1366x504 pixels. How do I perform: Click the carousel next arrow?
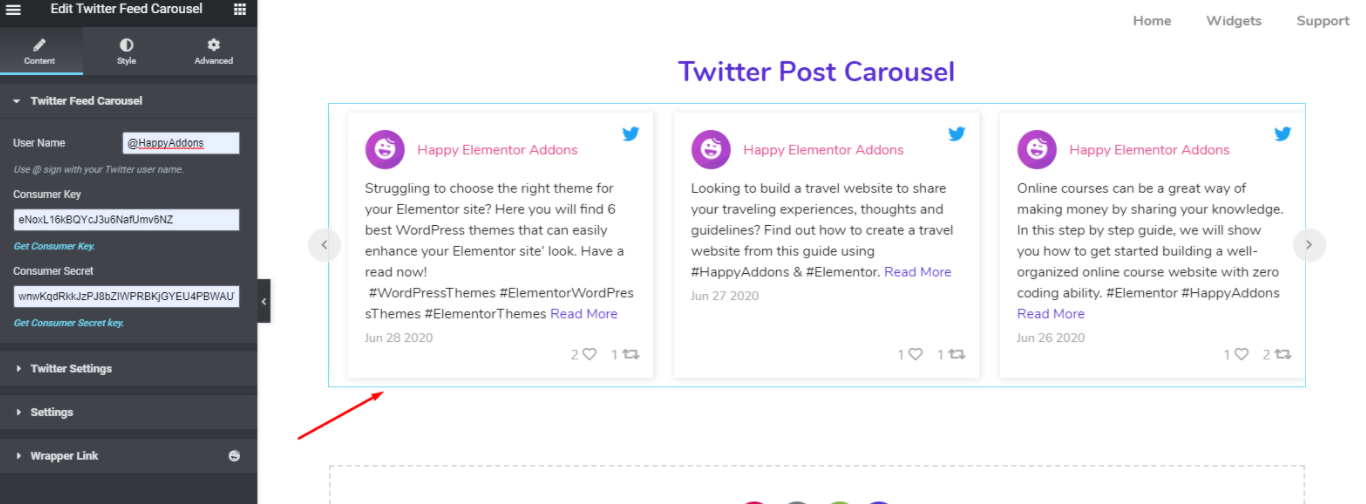(x=1309, y=245)
